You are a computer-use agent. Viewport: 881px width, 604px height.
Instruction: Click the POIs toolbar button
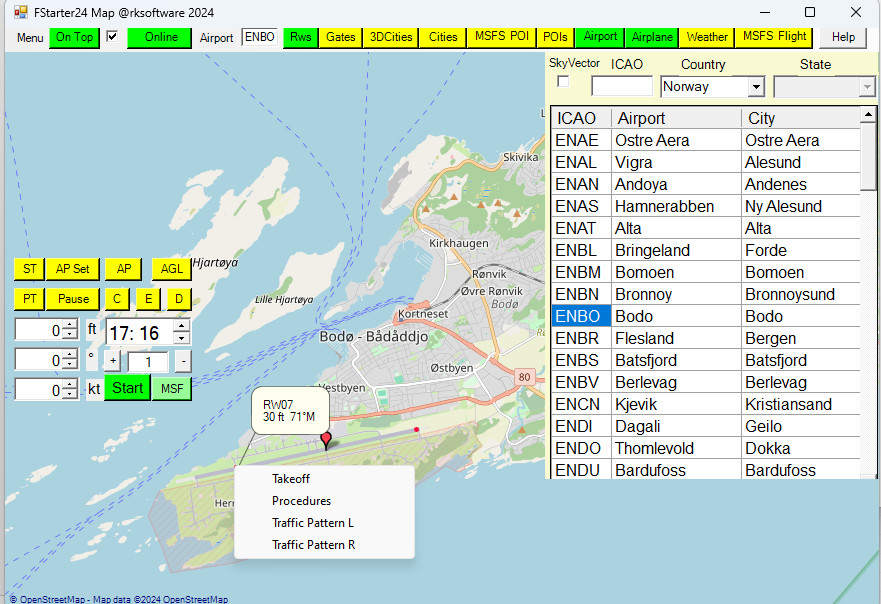tap(554, 37)
